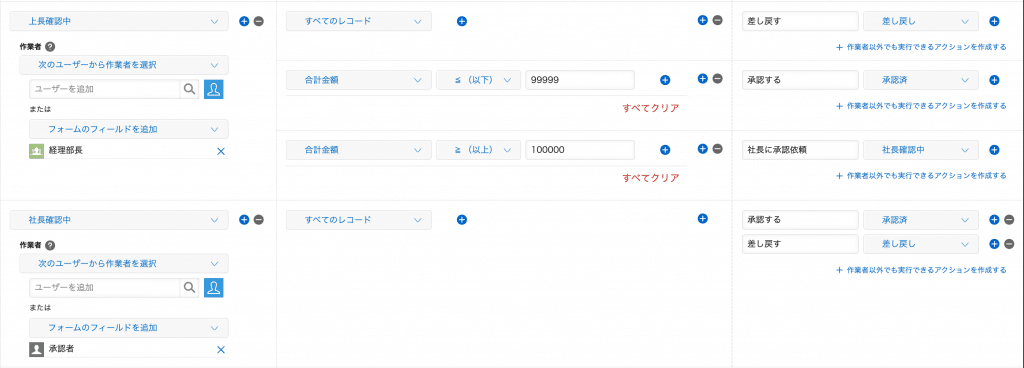Click 作業者以外でも実行できるアクションを作成する in 社長確認中 section
The image size is (1024, 368).
tap(921, 269)
